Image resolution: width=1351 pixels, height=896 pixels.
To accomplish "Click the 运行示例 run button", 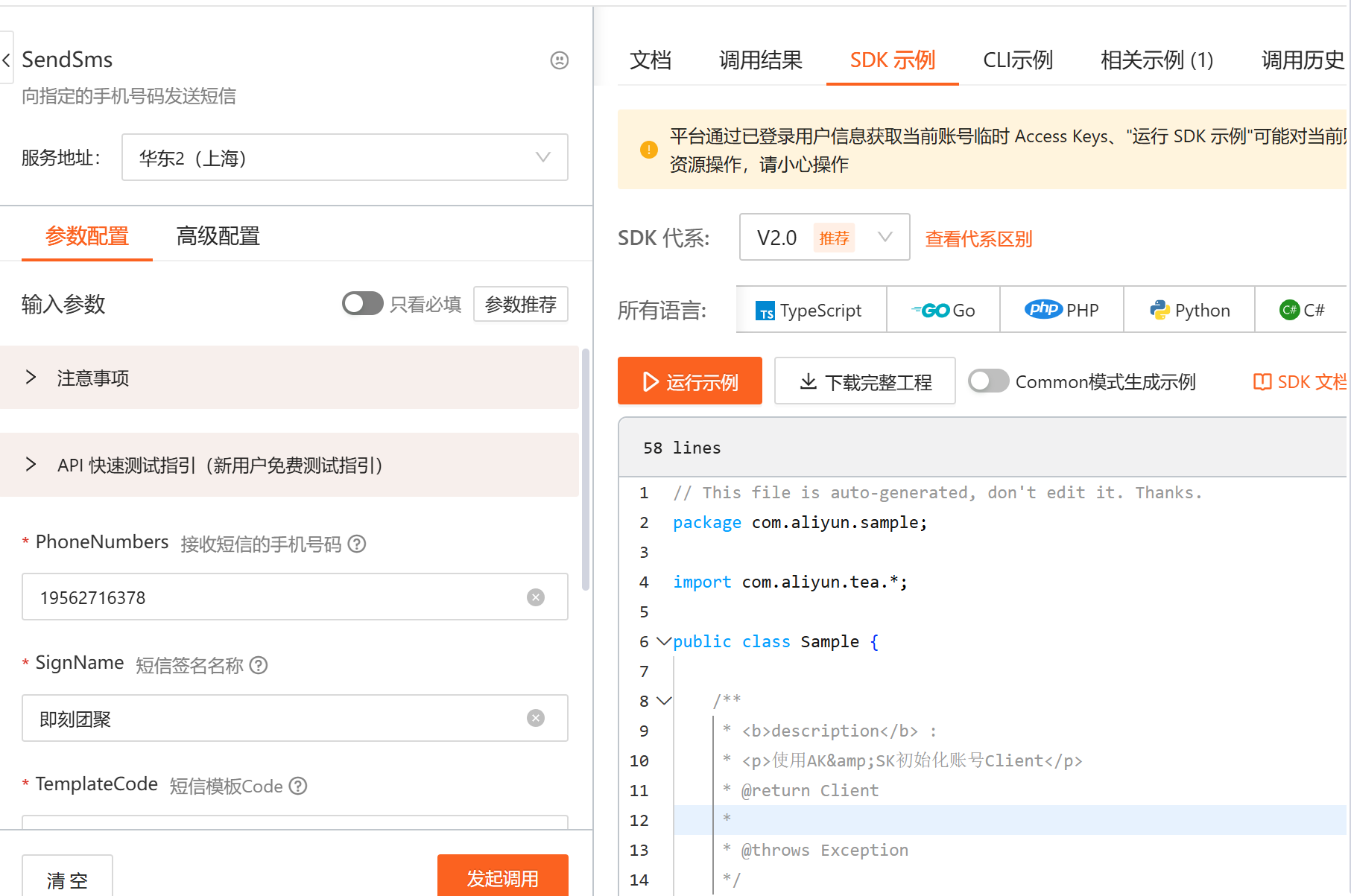I will 690,381.
